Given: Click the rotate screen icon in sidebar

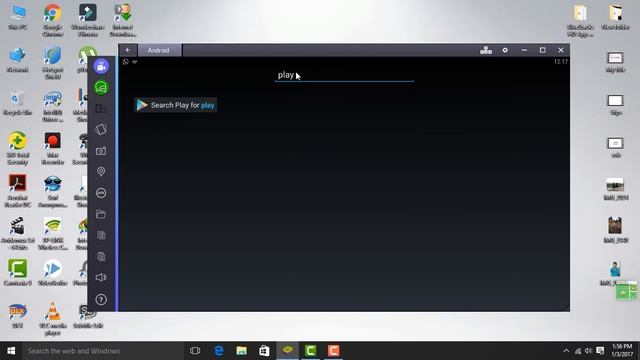Looking at the screenshot, I should pos(101,129).
